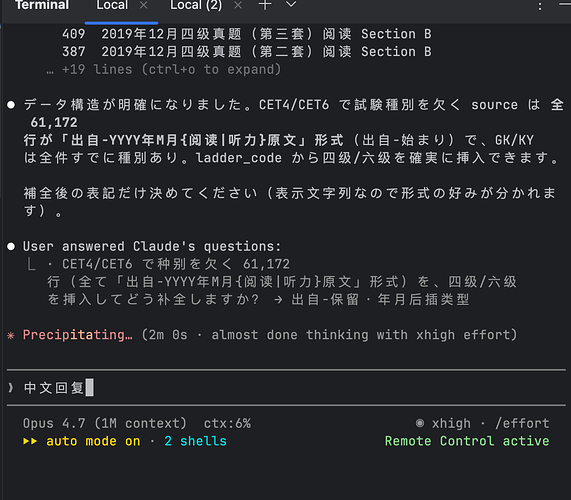
Task: Click the Opus 4.7 (1M context) model label
Action: point(105,423)
